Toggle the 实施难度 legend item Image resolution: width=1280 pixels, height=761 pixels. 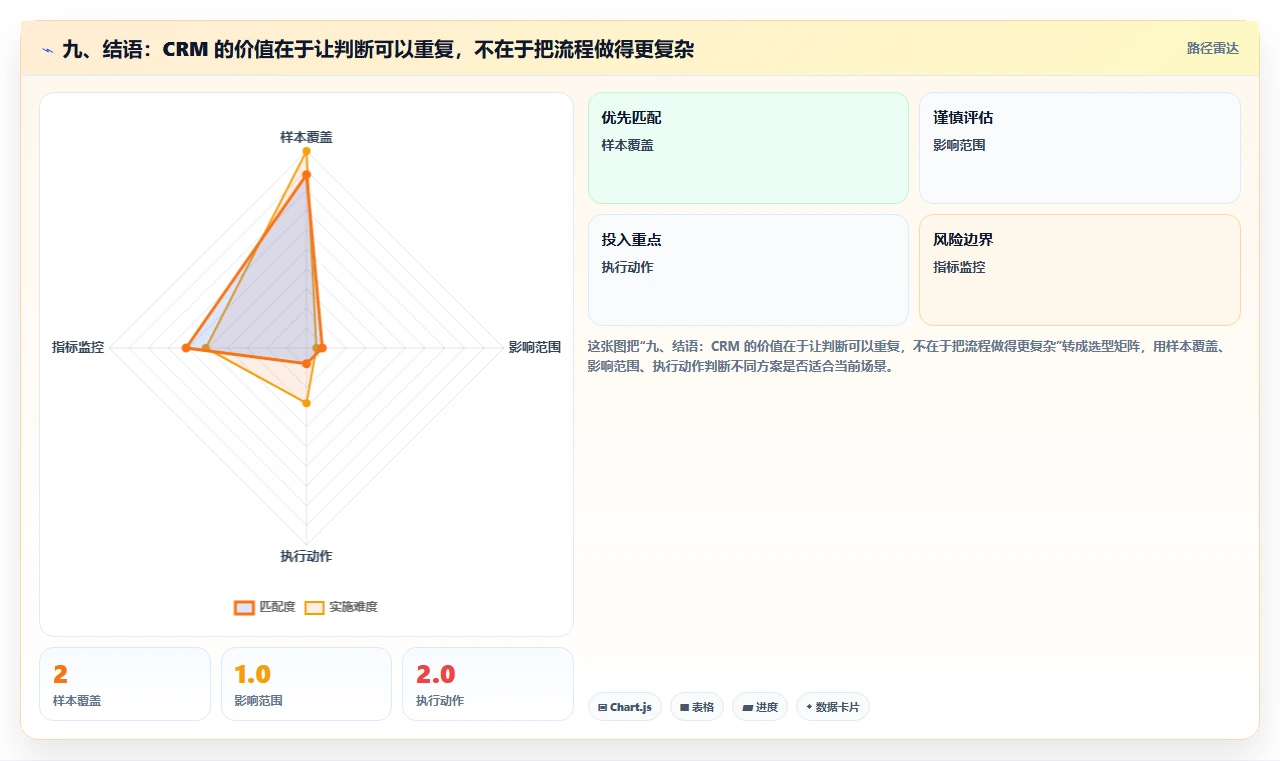click(341, 607)
